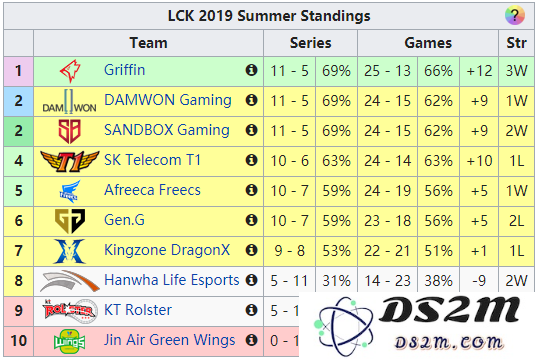The height and width of the screenshot is (360, 537).
Task: Click the info icon for SK Telecom T1
Action: (251, 160)
